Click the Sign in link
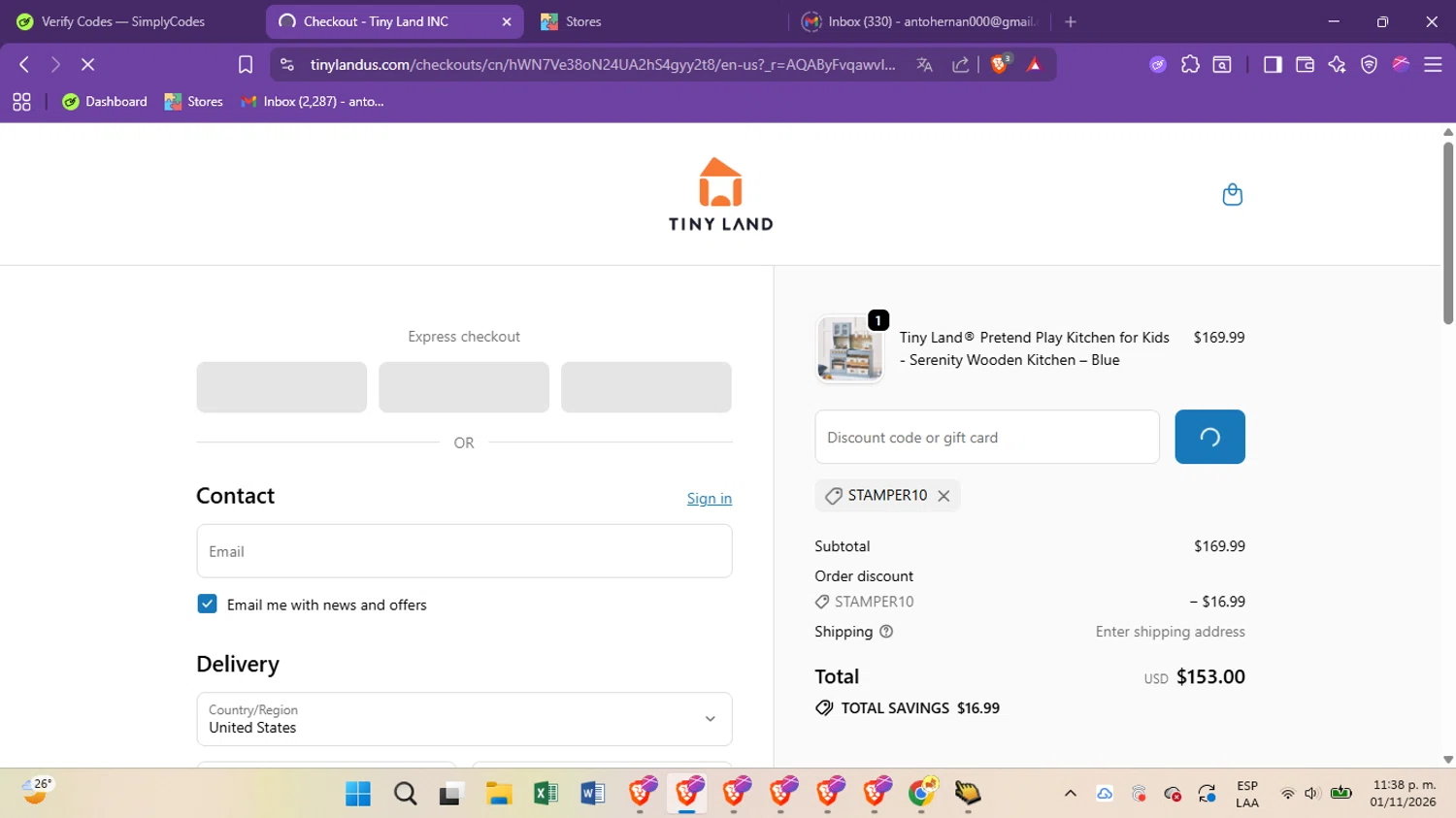This screenshot has height=818, width=1456. click(x=710, y=499)
